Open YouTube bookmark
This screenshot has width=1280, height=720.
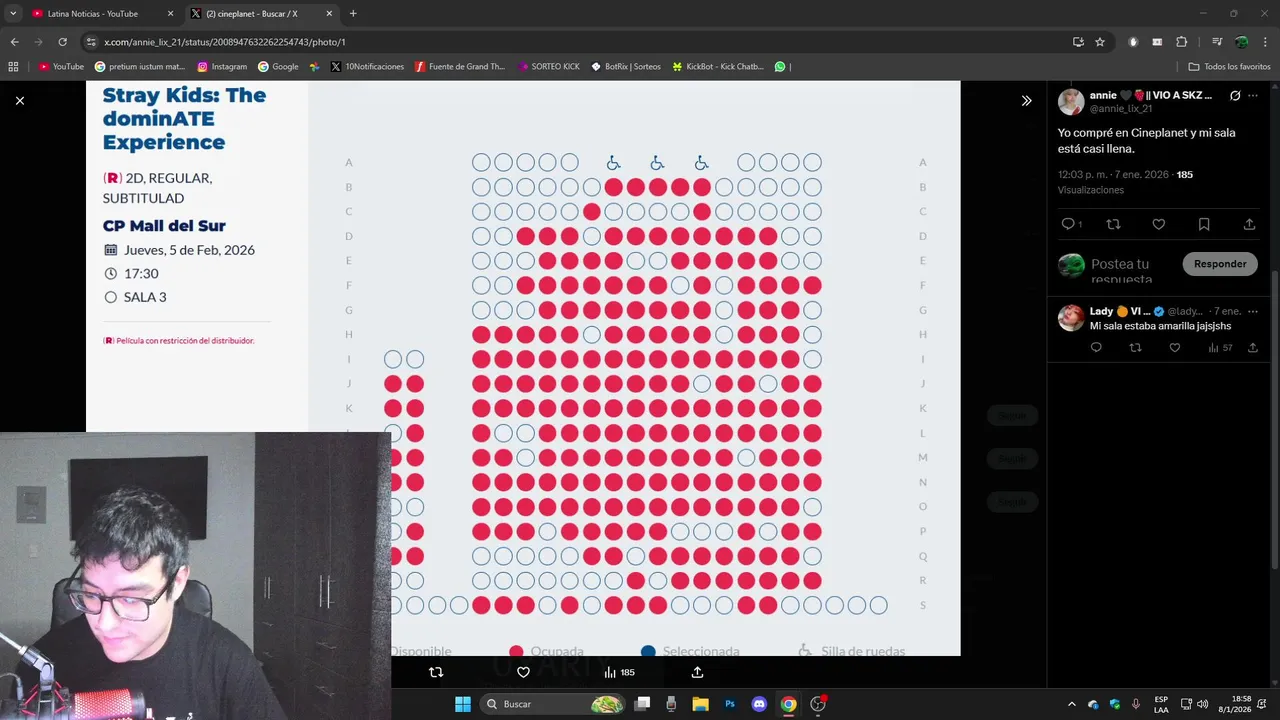pos(61,67)
